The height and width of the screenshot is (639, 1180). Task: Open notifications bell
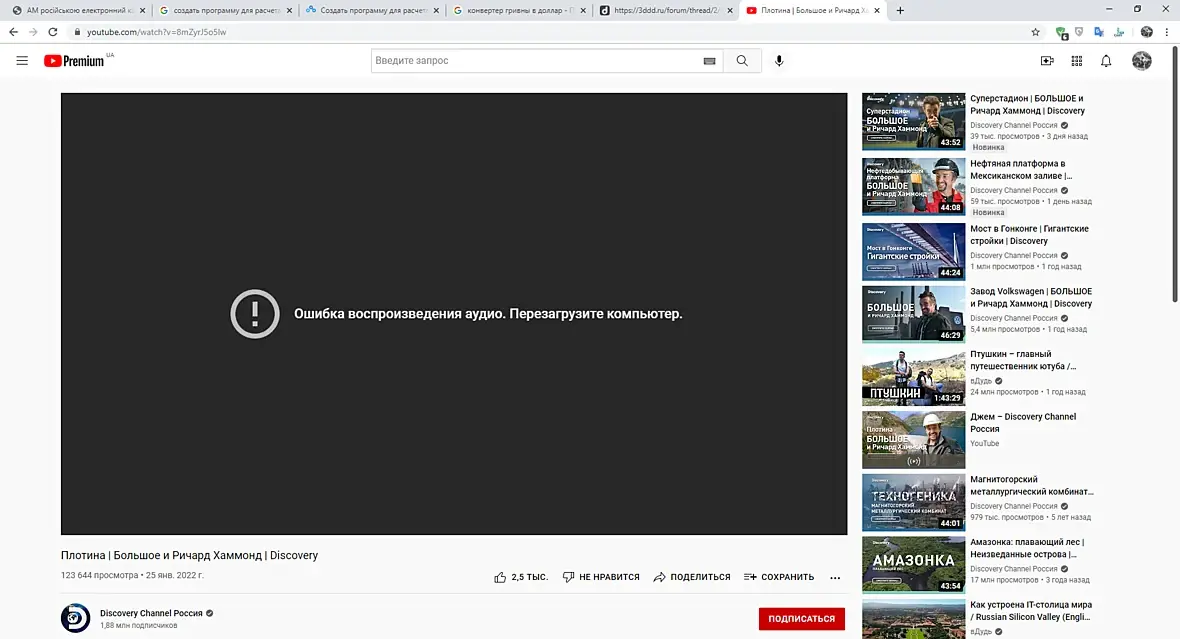1105,61
